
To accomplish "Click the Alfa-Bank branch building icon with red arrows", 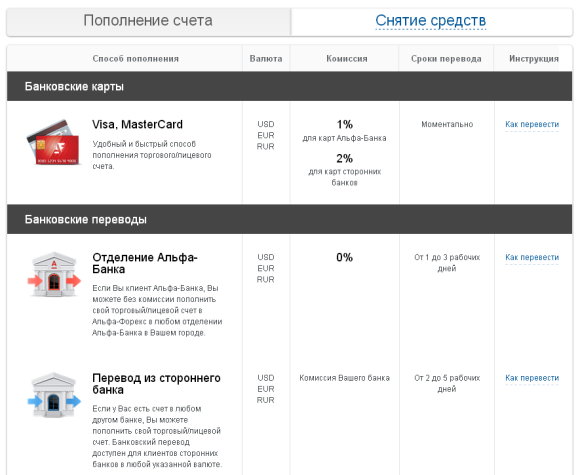I will coord(54,275).
